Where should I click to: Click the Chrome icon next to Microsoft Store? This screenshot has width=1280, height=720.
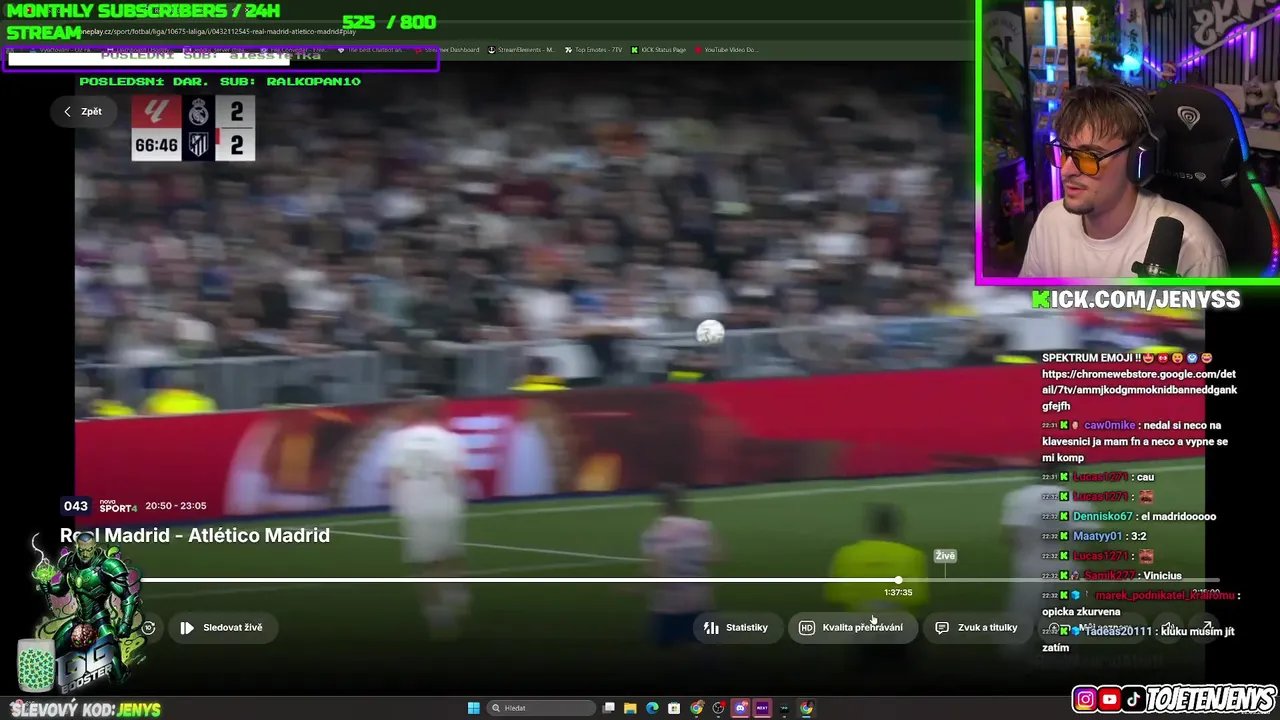pyautogui.click(x=697, y=708)
